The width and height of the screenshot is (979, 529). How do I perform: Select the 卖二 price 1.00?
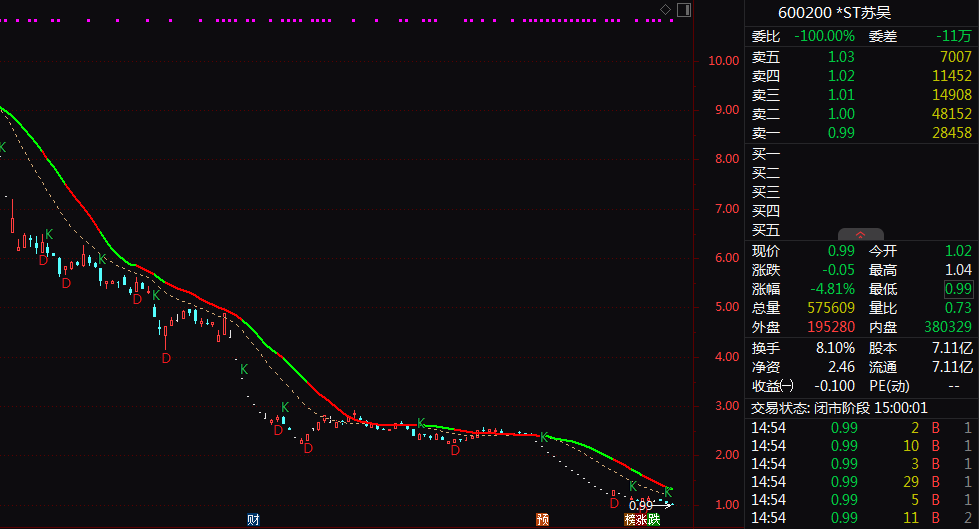pyautogui.click(x=841, y=114)
